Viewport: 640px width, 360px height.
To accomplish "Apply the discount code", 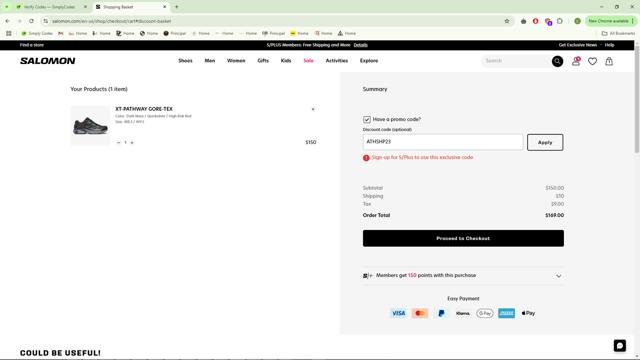I will (x=545, y=142).
